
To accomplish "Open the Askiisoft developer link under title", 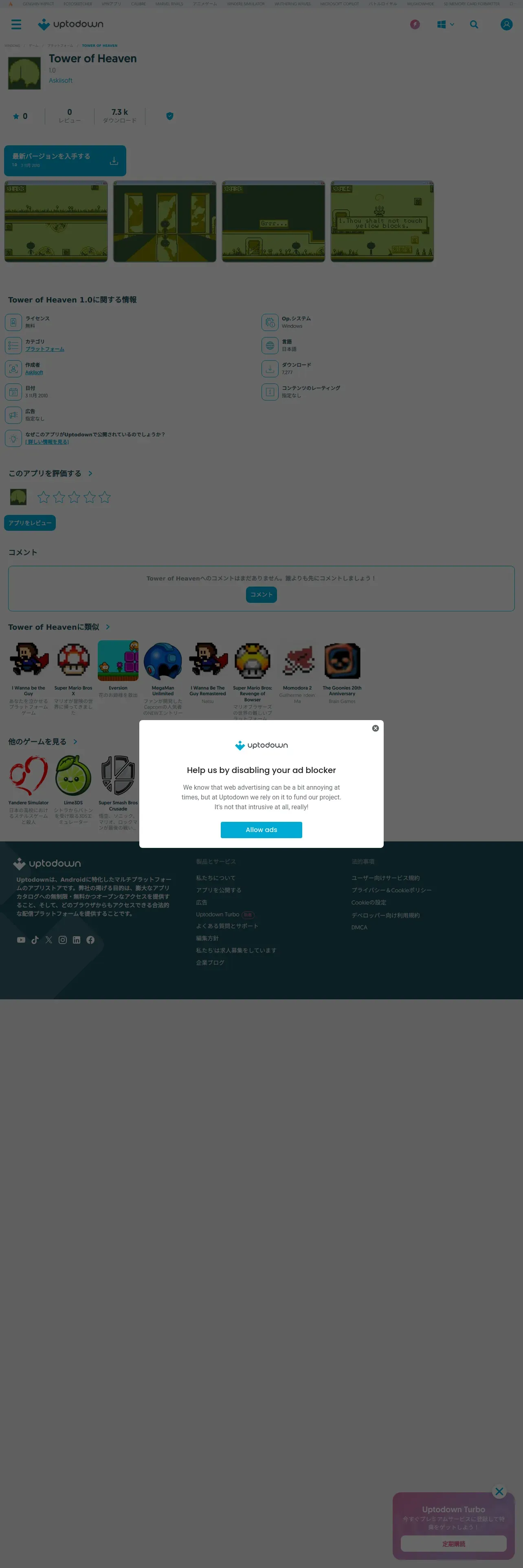I will (60, 80).
